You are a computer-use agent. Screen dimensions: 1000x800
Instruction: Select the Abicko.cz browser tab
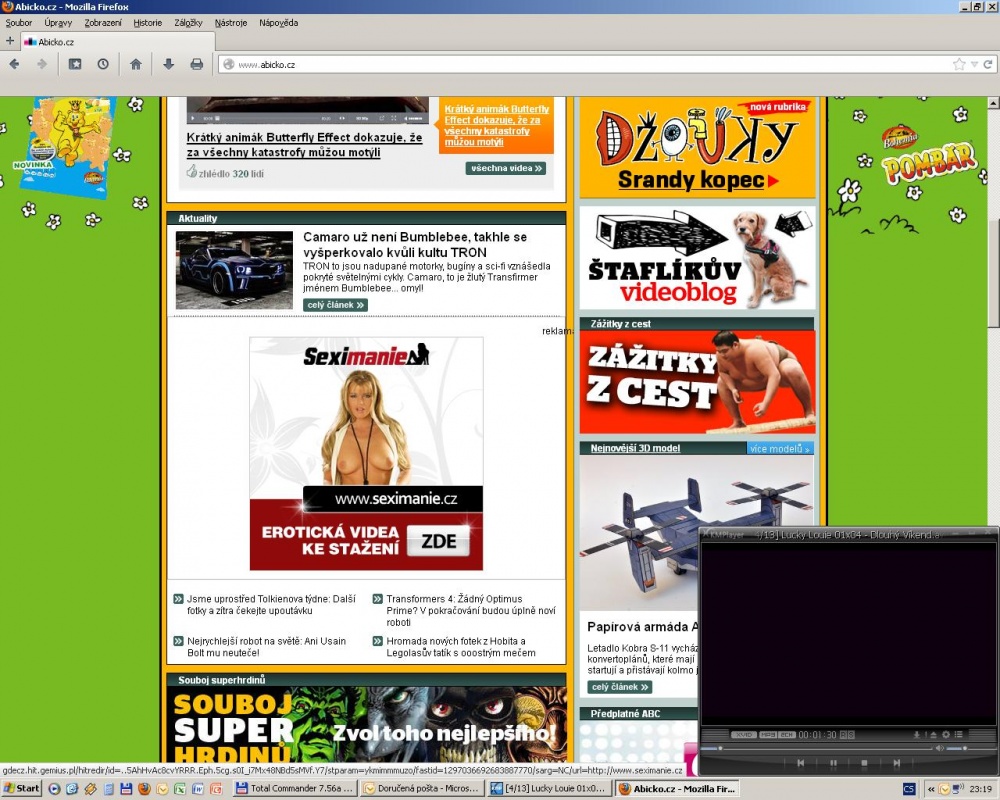tap(119, 41)
